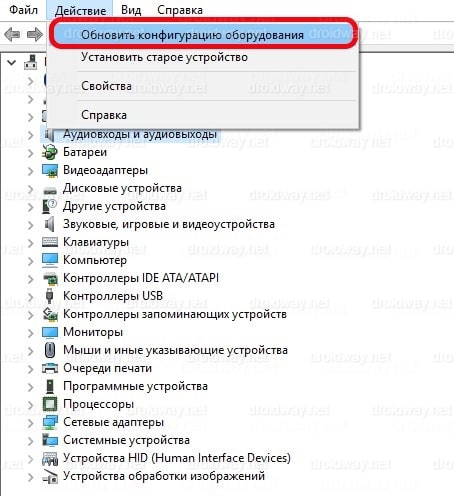Click the back arrow toolbar button

coord(12,34)
